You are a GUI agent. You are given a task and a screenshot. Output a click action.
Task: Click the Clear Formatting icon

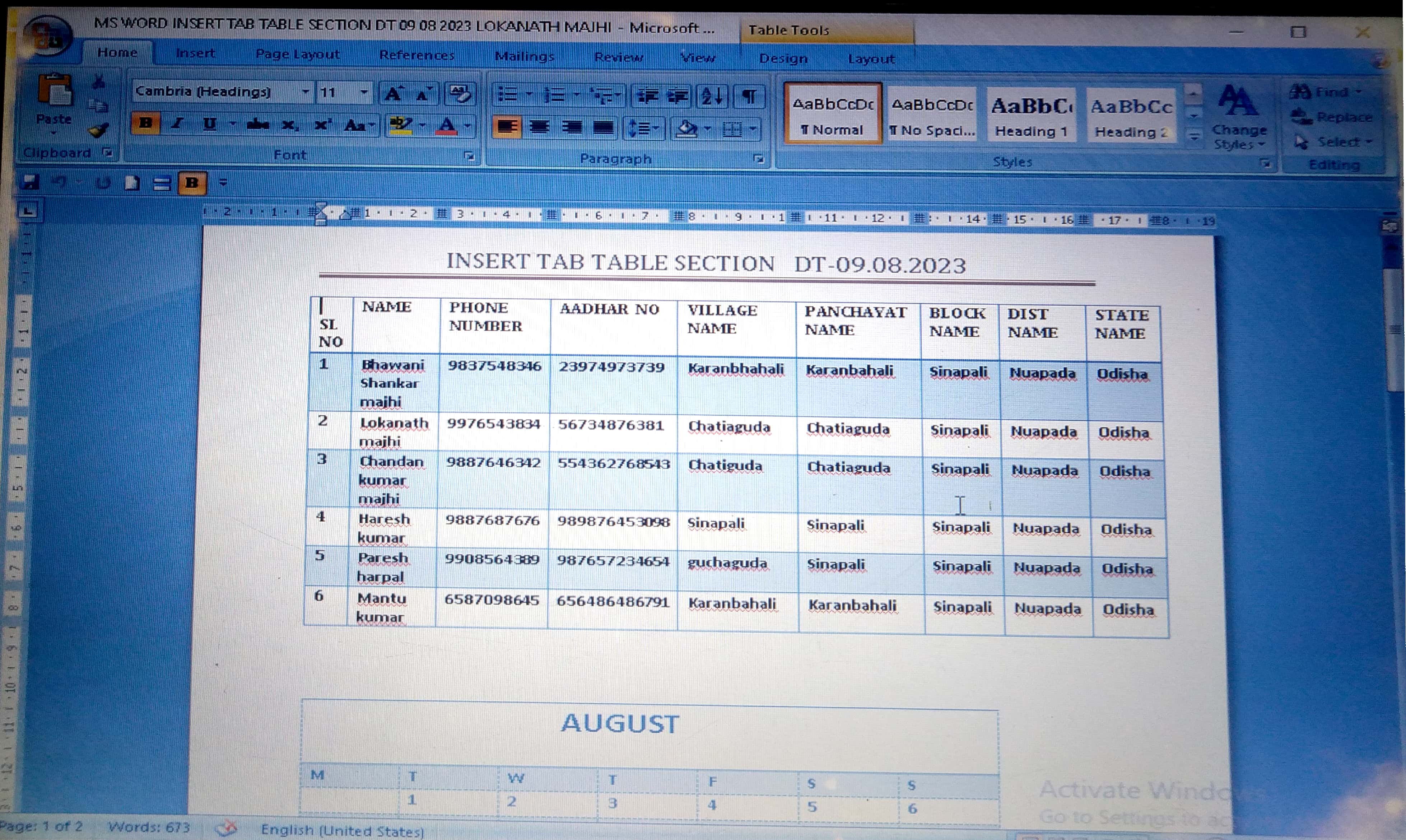coord(459,94)
